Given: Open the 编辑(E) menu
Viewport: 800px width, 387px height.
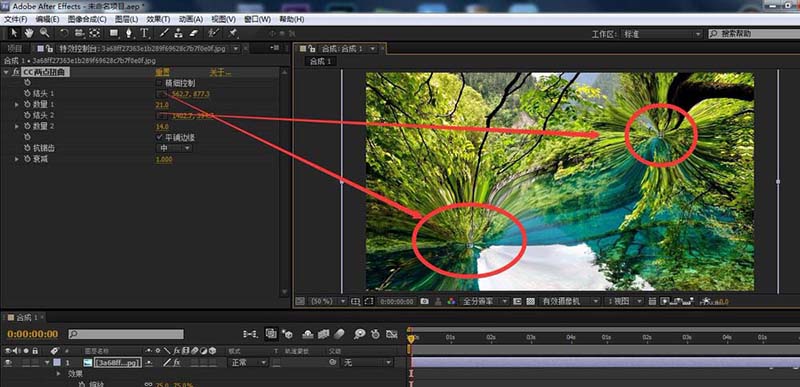Looking at the screenshot, I should coord(47,19).
